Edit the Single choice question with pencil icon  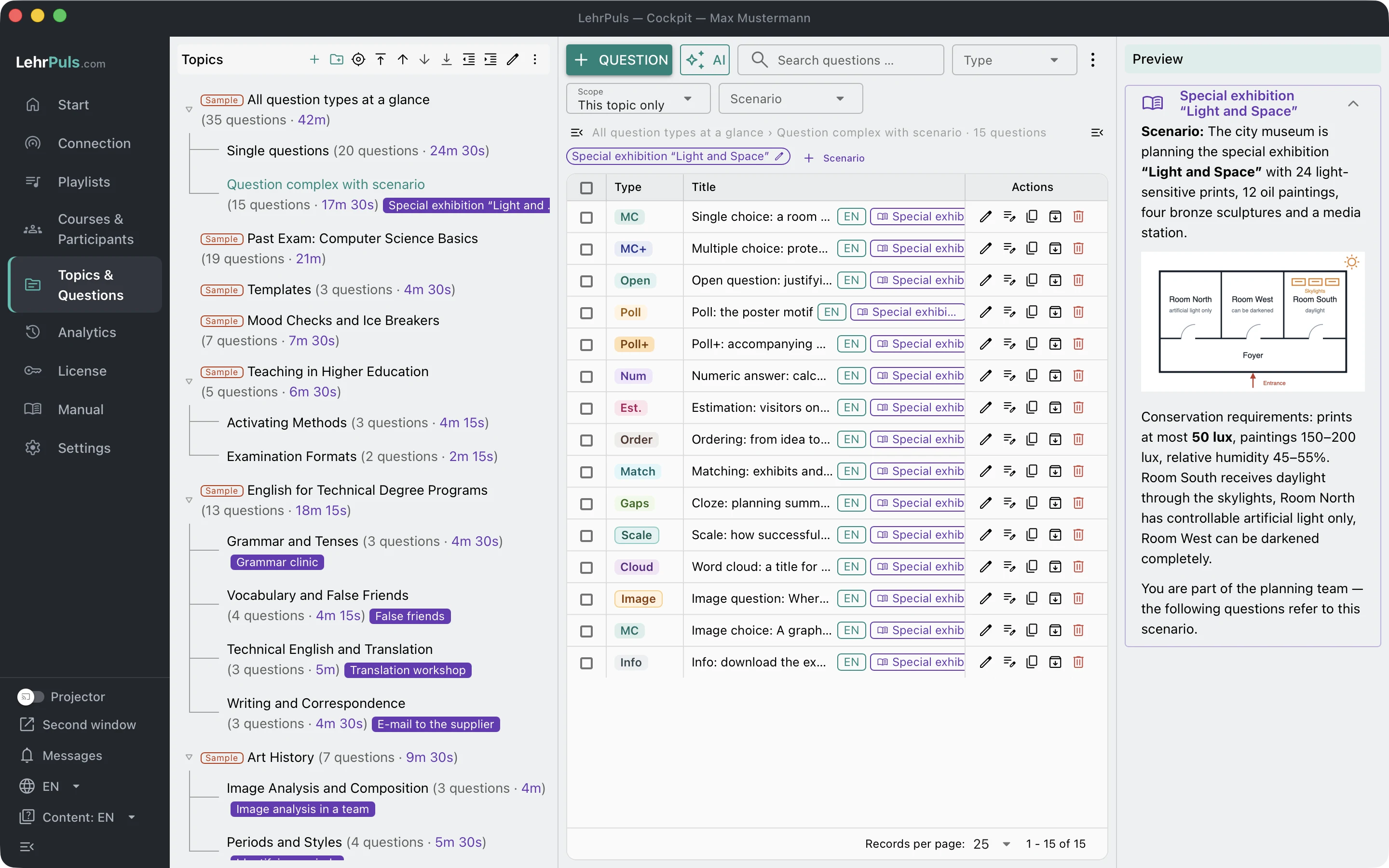point(985,217)
